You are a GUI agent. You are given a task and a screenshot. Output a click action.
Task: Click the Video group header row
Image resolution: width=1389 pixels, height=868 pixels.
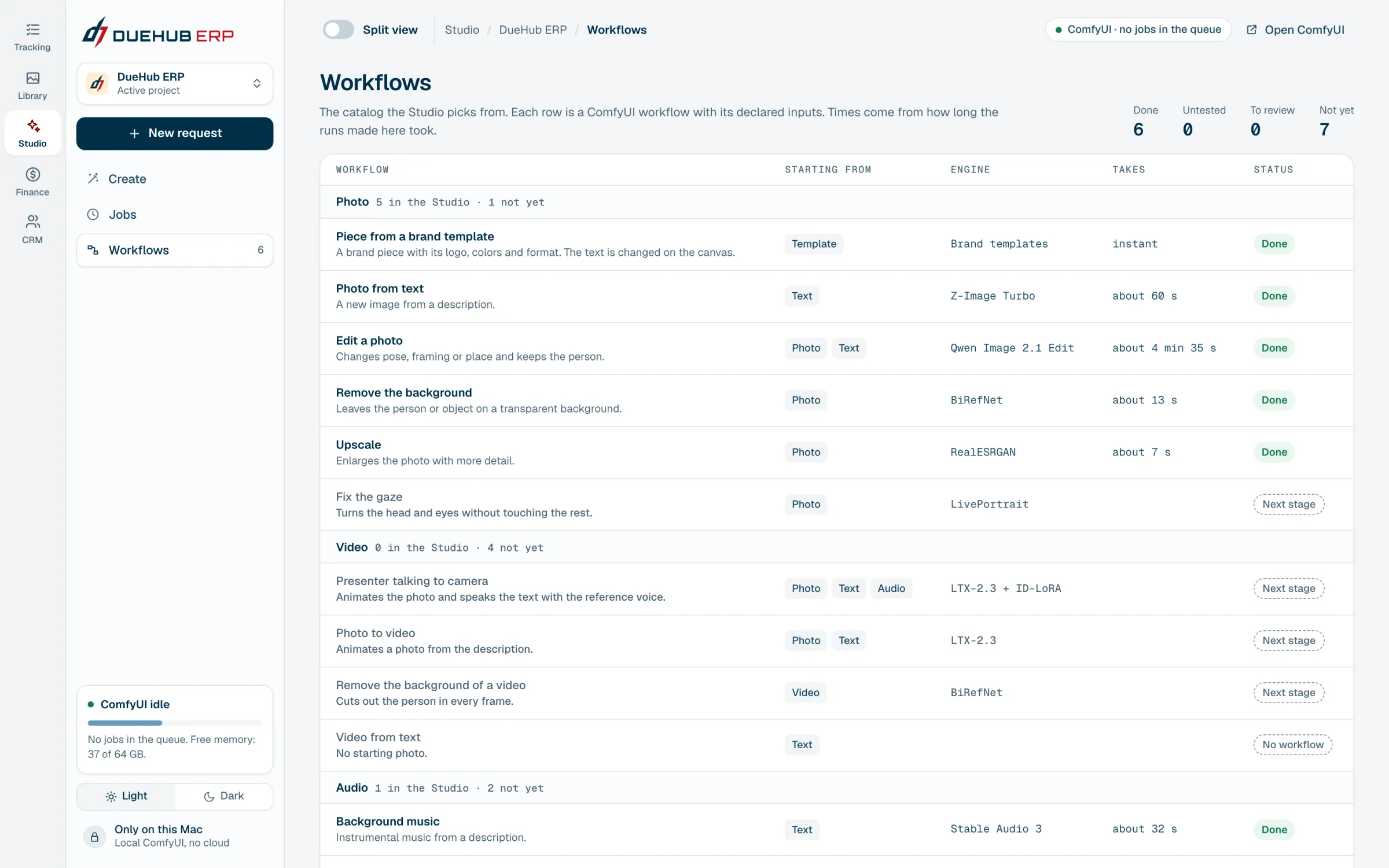pyautogui.click(x=836, y=547)
